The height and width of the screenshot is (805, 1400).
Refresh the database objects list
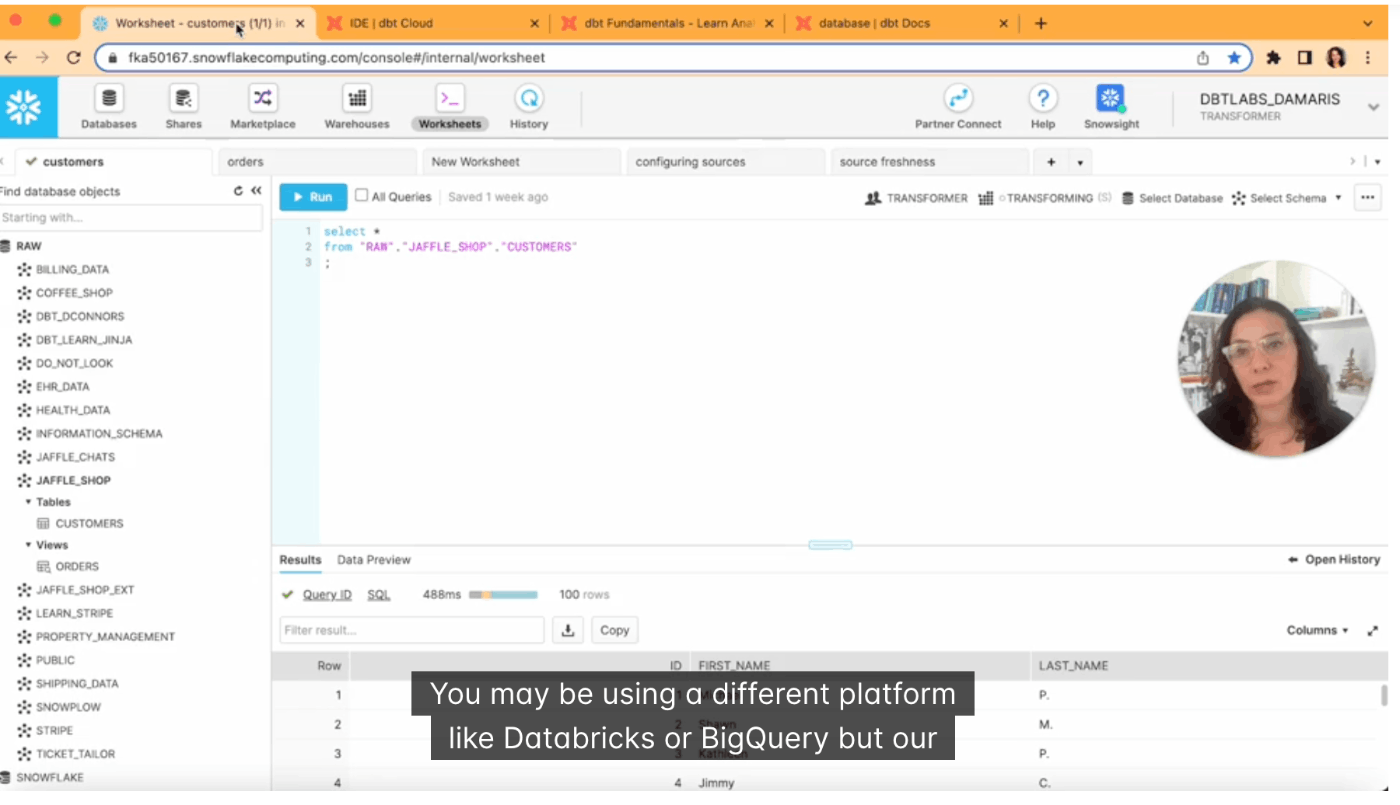pyautogui.click(x=238, y=191)
